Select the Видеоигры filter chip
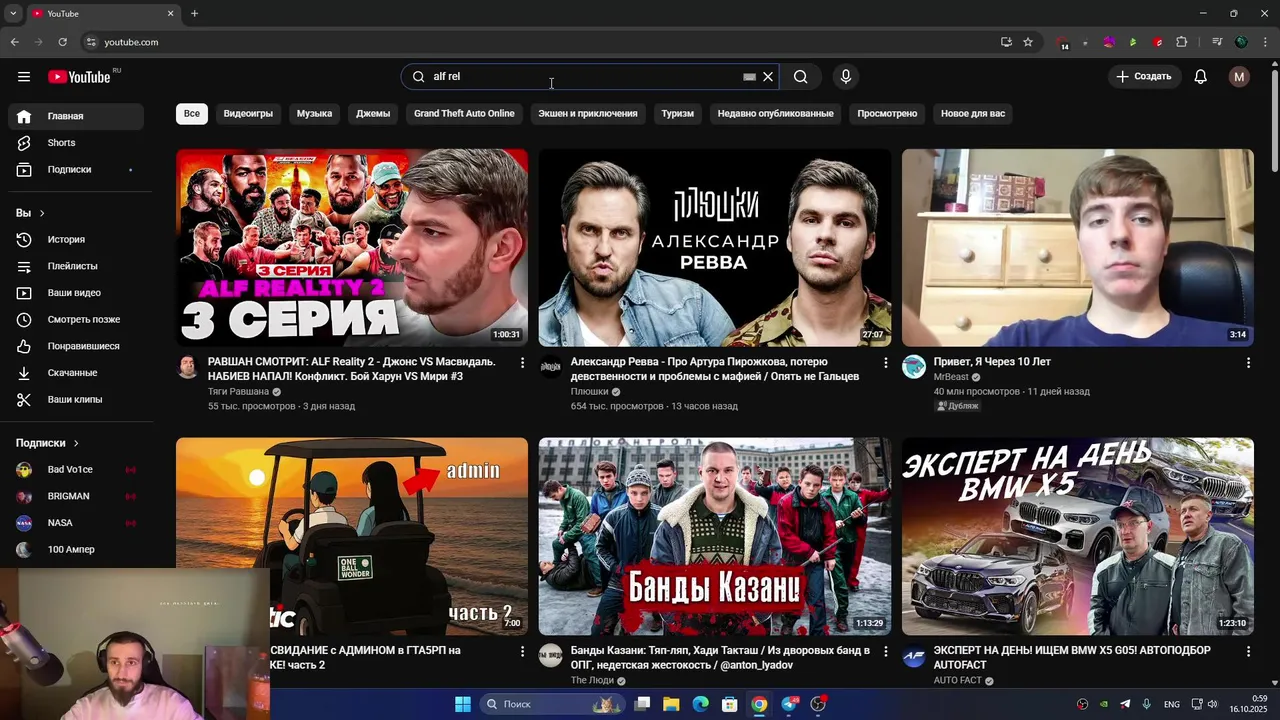Screen dimensions: 1280x720 coord(248,114)
